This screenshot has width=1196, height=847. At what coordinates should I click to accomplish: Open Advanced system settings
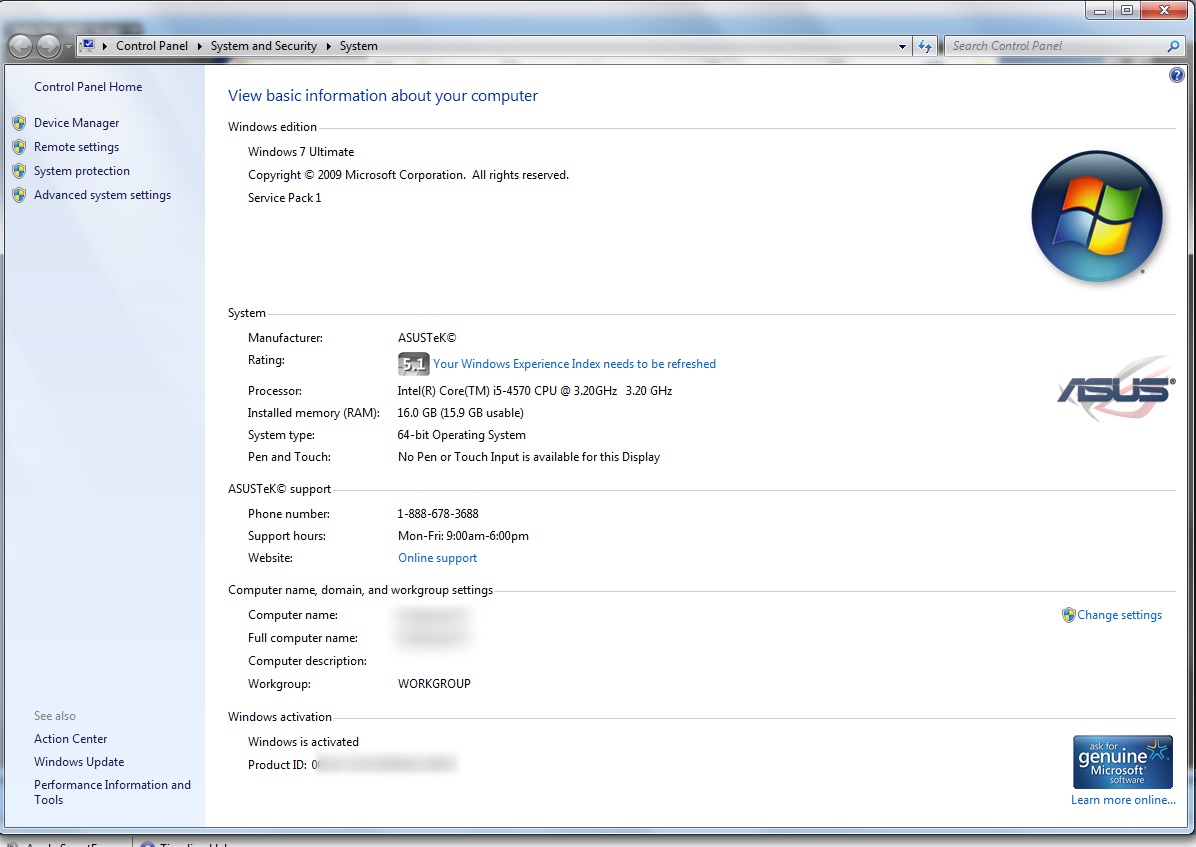click(102, 195)
